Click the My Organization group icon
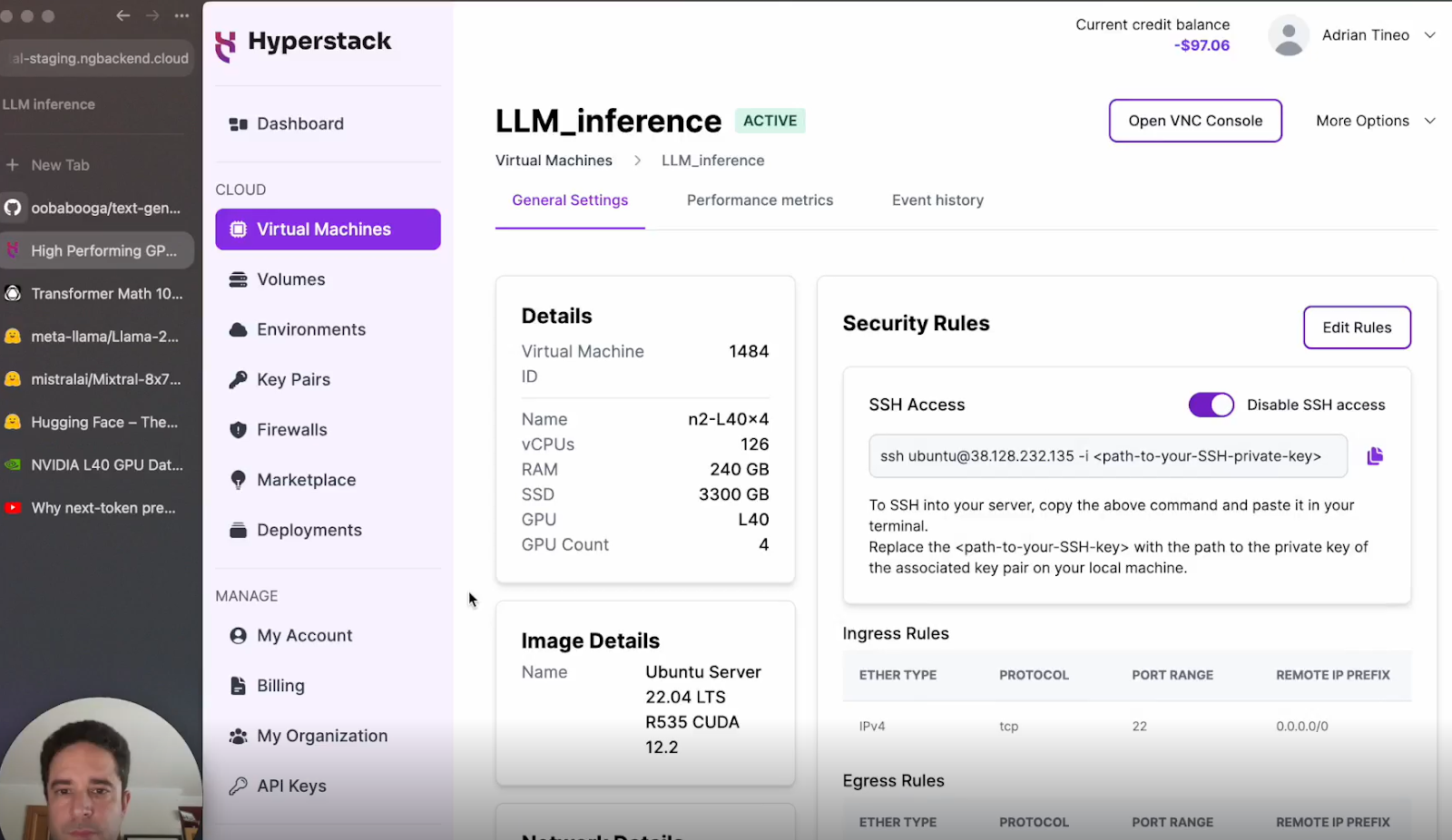The image size is (1452, 840). tap(238, 736)
